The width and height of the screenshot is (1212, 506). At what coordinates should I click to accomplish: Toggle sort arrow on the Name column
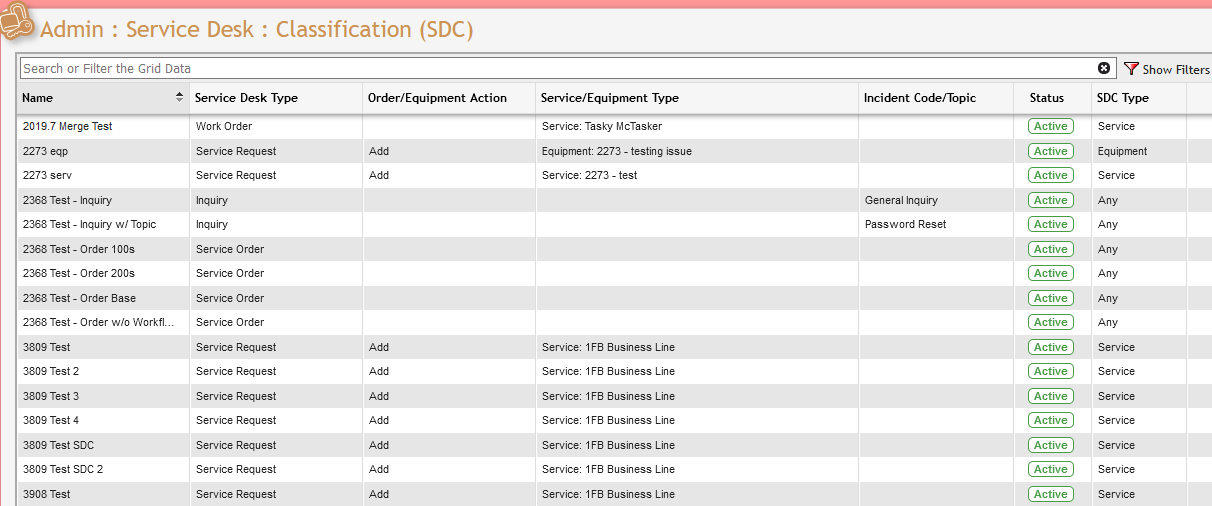(180, 97)
